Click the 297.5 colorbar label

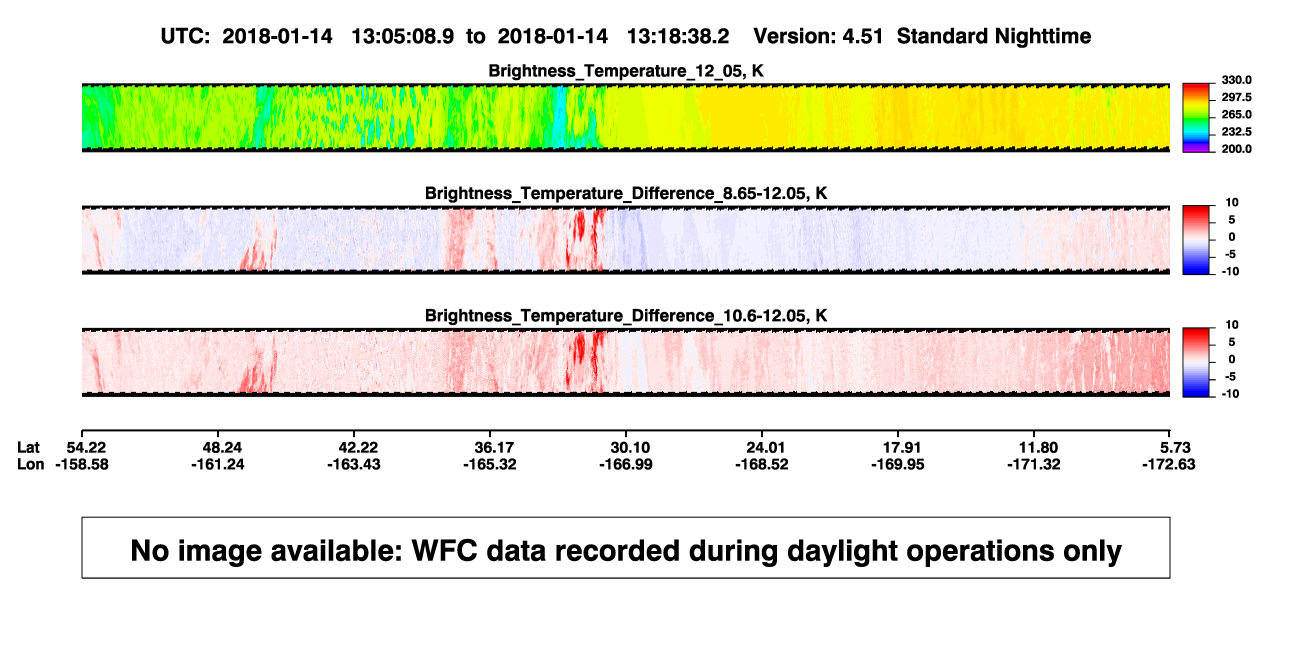(1237, 97)
